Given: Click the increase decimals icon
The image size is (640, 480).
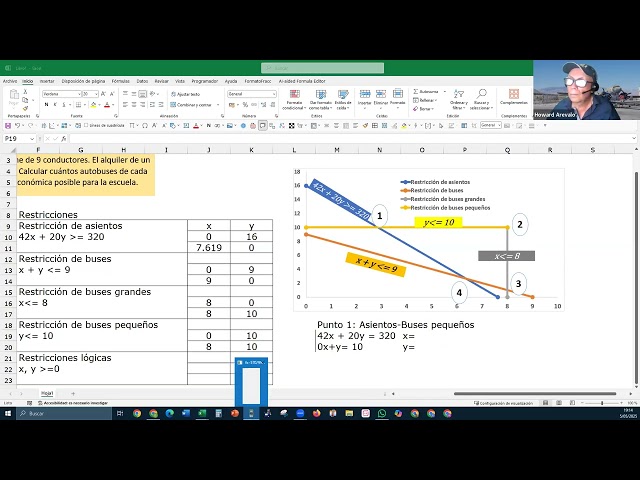Looking at the screenshot, I should 264,105.
